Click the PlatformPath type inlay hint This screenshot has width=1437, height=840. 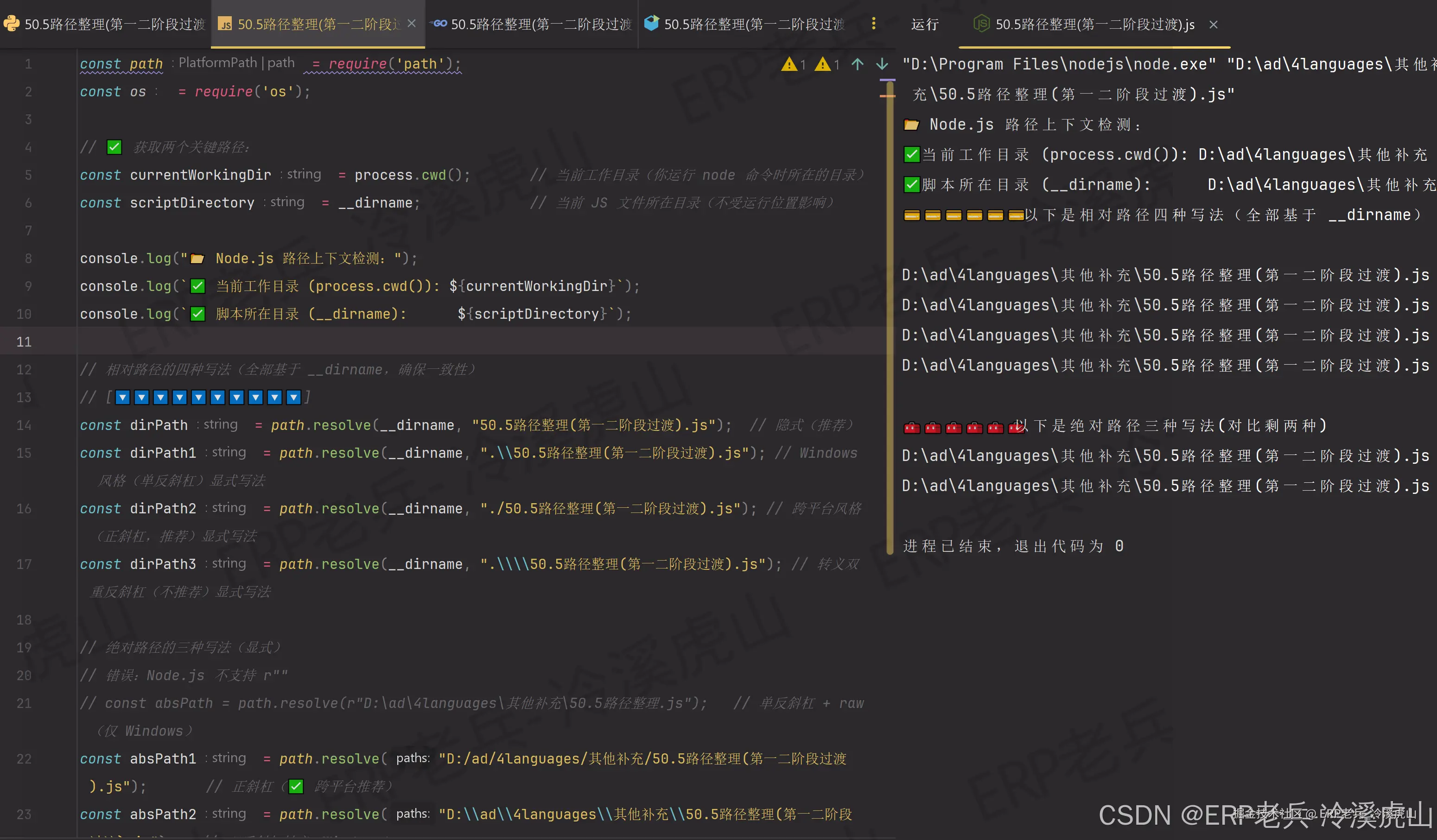[x=218, y=63]
